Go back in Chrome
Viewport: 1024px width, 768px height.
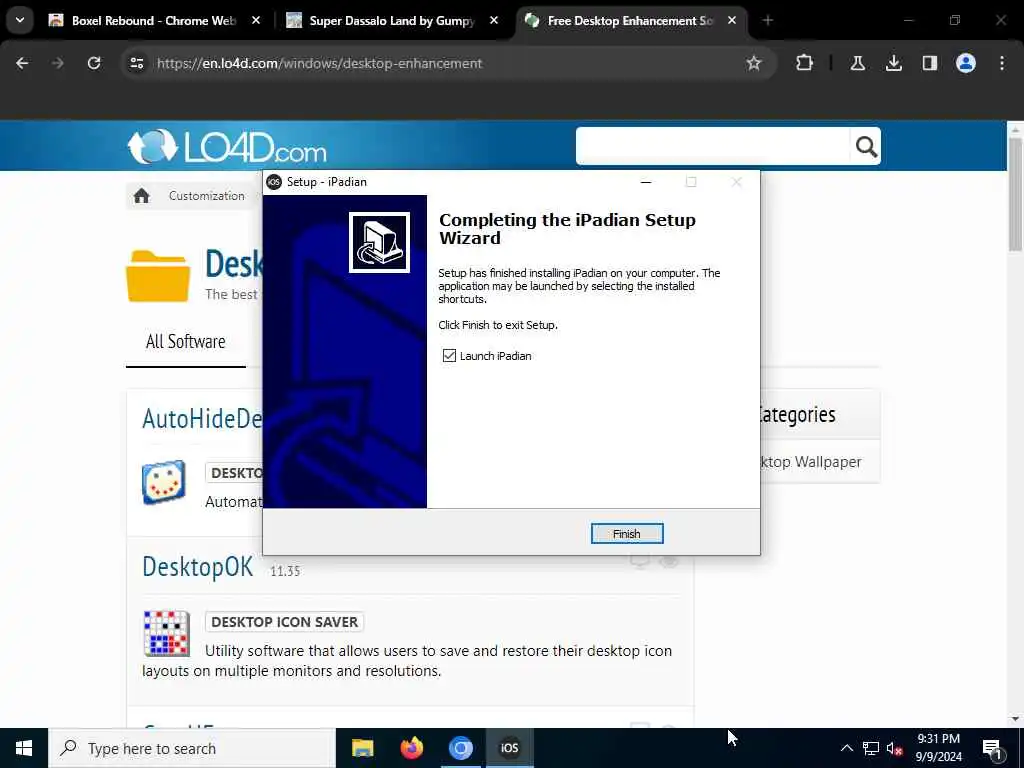pyautogui.click(x=22, y=63)
